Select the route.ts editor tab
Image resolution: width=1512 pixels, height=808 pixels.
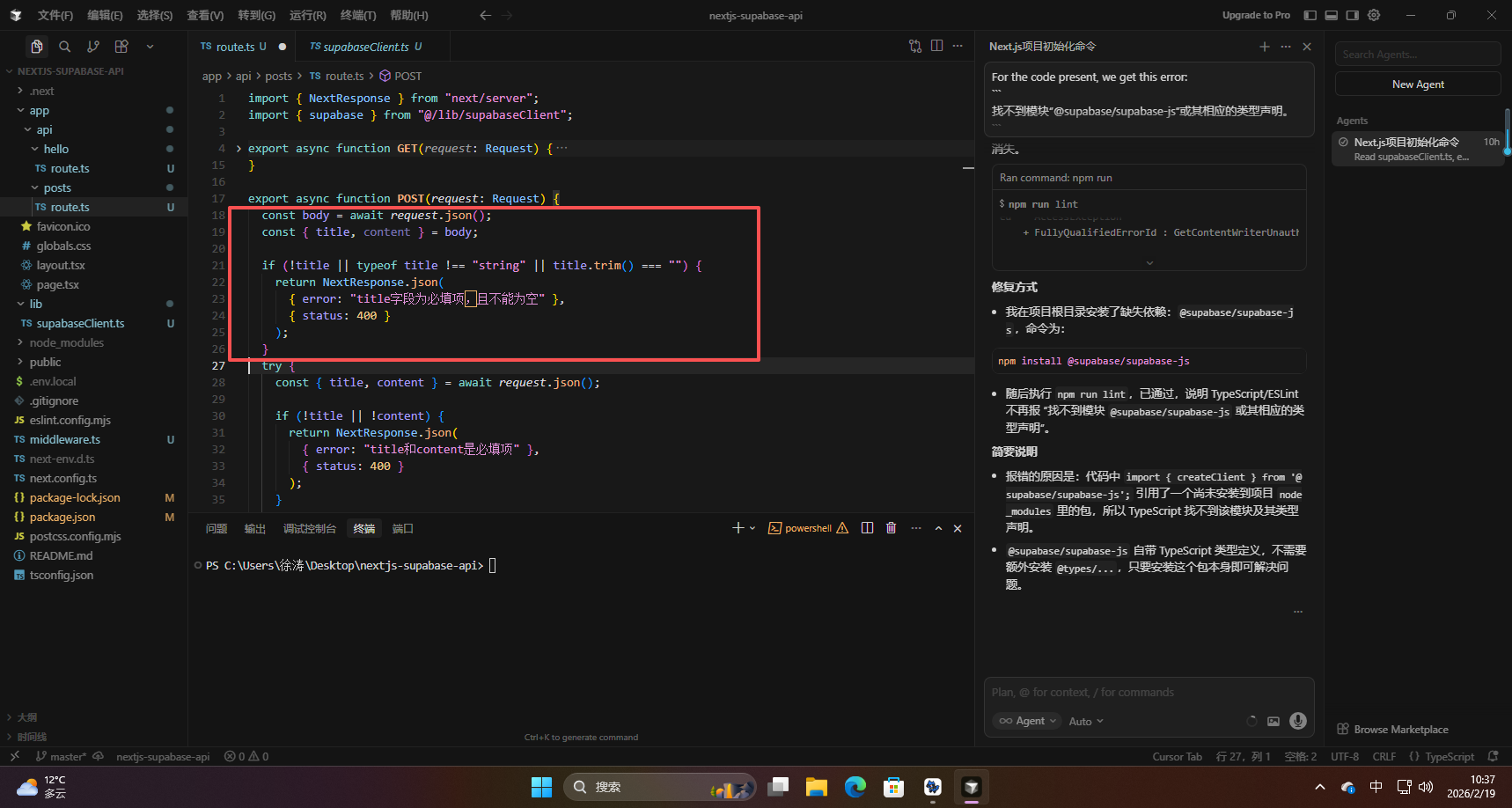coord(233,47)
